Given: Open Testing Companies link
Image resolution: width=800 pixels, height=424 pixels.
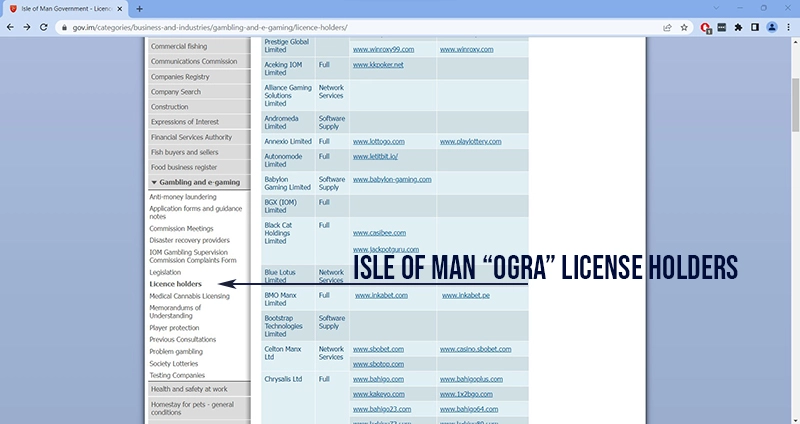Looking at the screenshot, I should pyautogui.click(x=177, y=376).
